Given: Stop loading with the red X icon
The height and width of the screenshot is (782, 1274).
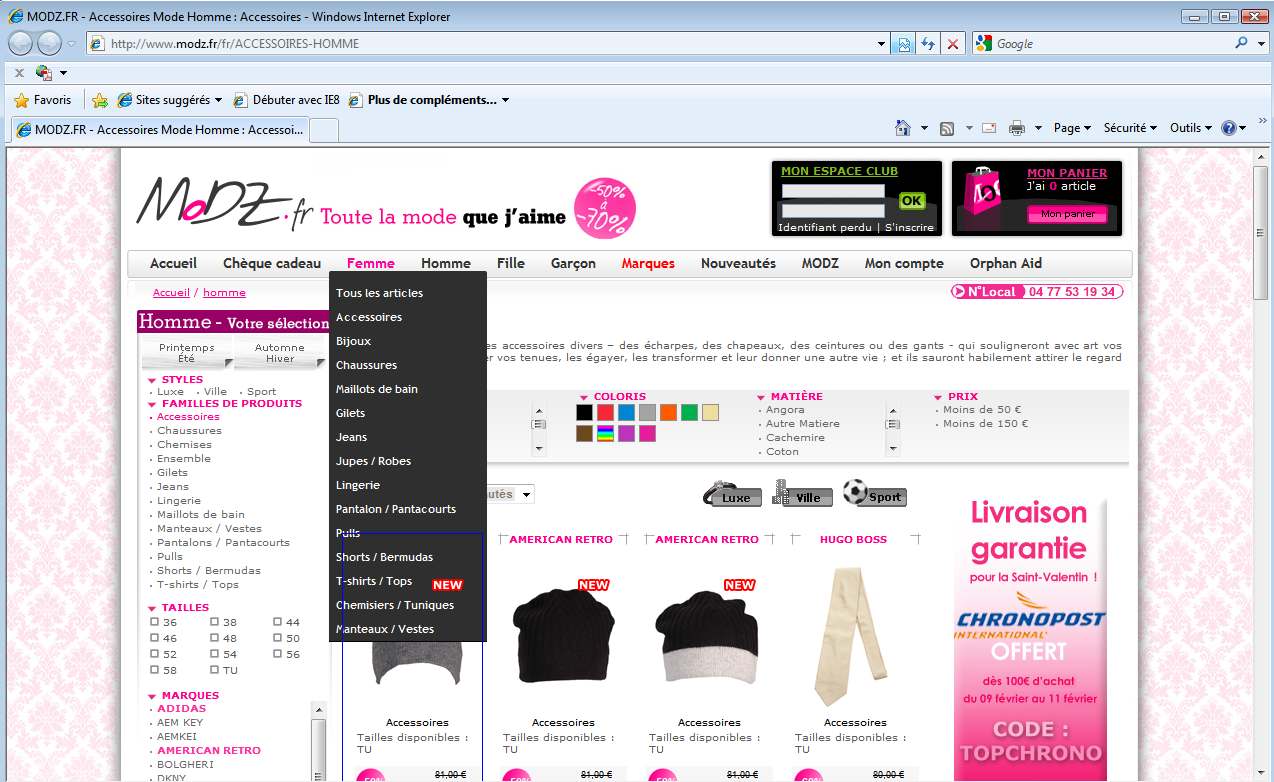Looking at the screenshot, I should 952,44.
